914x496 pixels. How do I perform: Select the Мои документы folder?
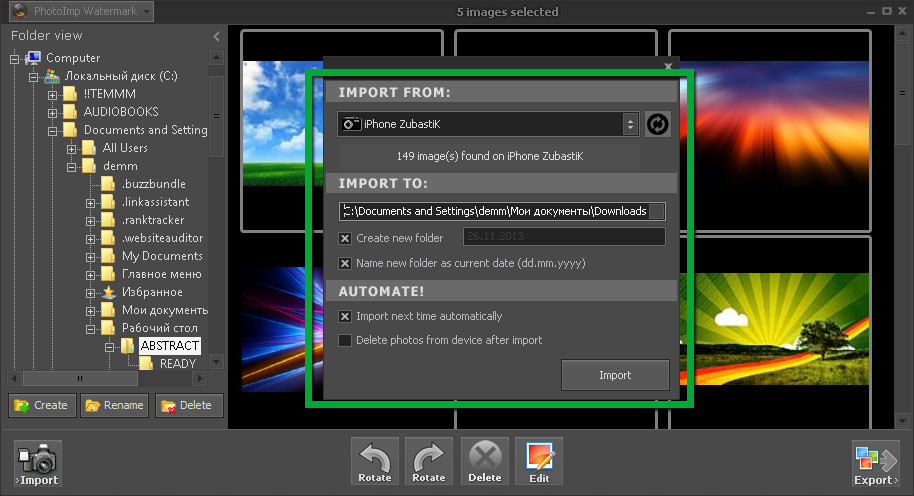tap(165, 310)
